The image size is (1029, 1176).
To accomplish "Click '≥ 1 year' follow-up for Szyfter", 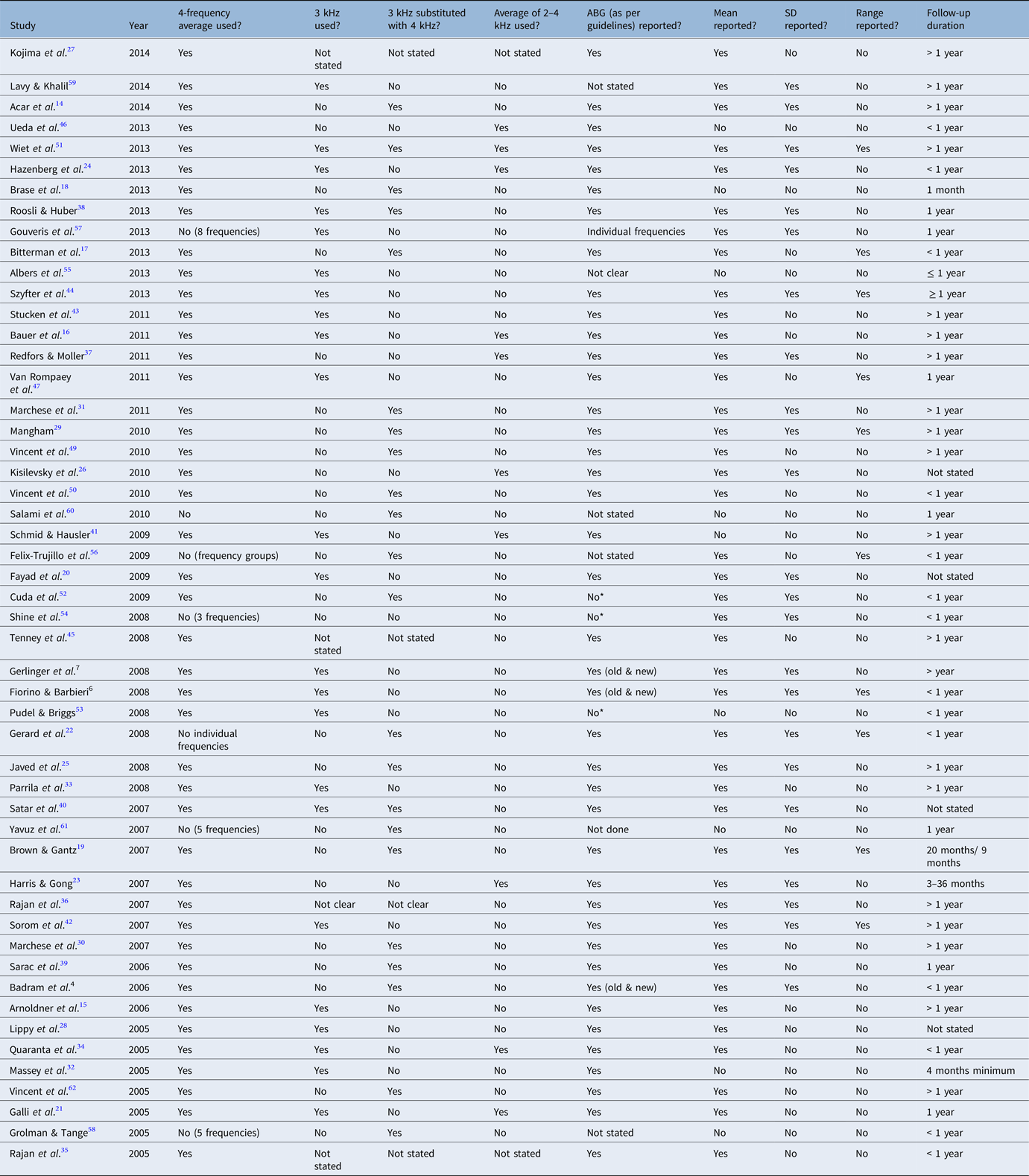I will point(947,294).
